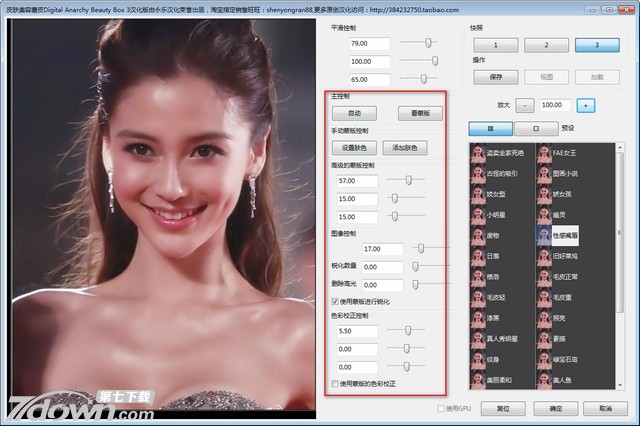Click the 真人秀明星 preset icon
This screenshot has width=640, height=426.
coord(478,337)
